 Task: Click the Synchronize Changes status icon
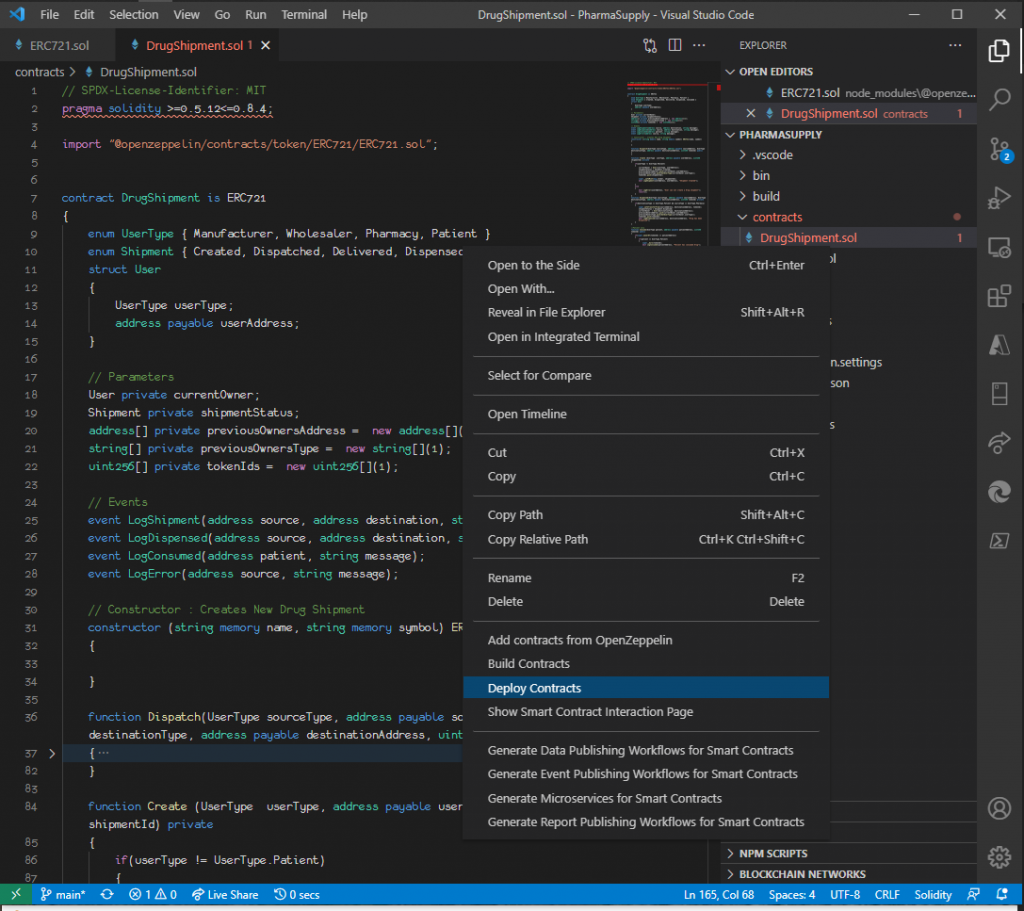coord(107,894)
